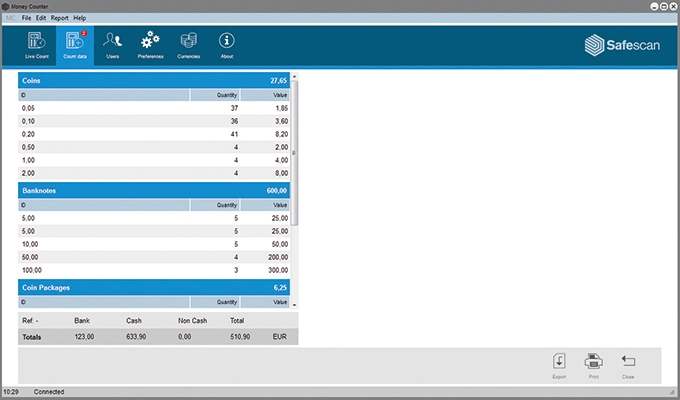680x400 pixels.
Task: Click the Safescan logo
Action: point(619,44)
